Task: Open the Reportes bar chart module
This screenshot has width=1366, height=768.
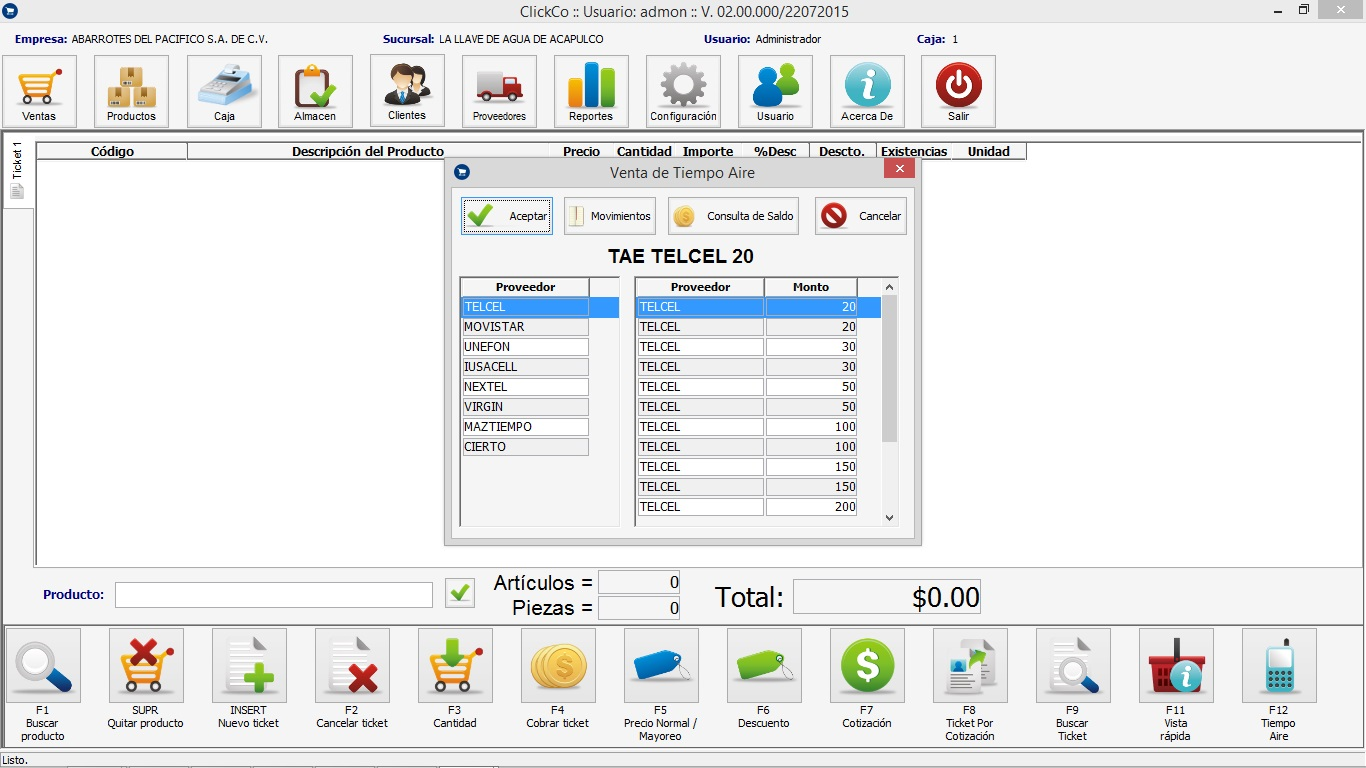Action: [x=591, y=91]
